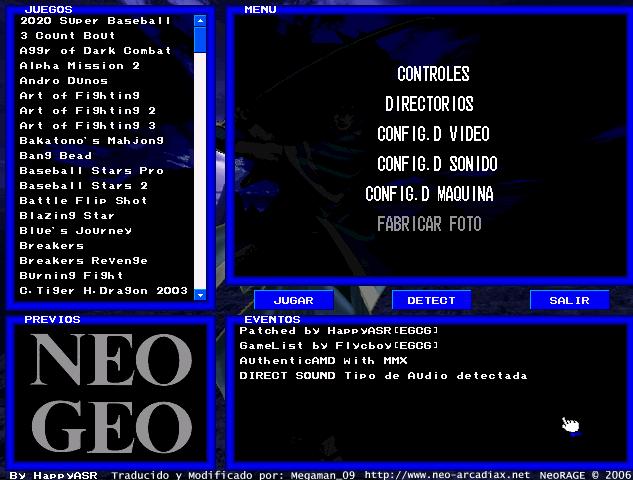Open the CONTROLES menu option

pyautogui.click(x=433, y=74)
